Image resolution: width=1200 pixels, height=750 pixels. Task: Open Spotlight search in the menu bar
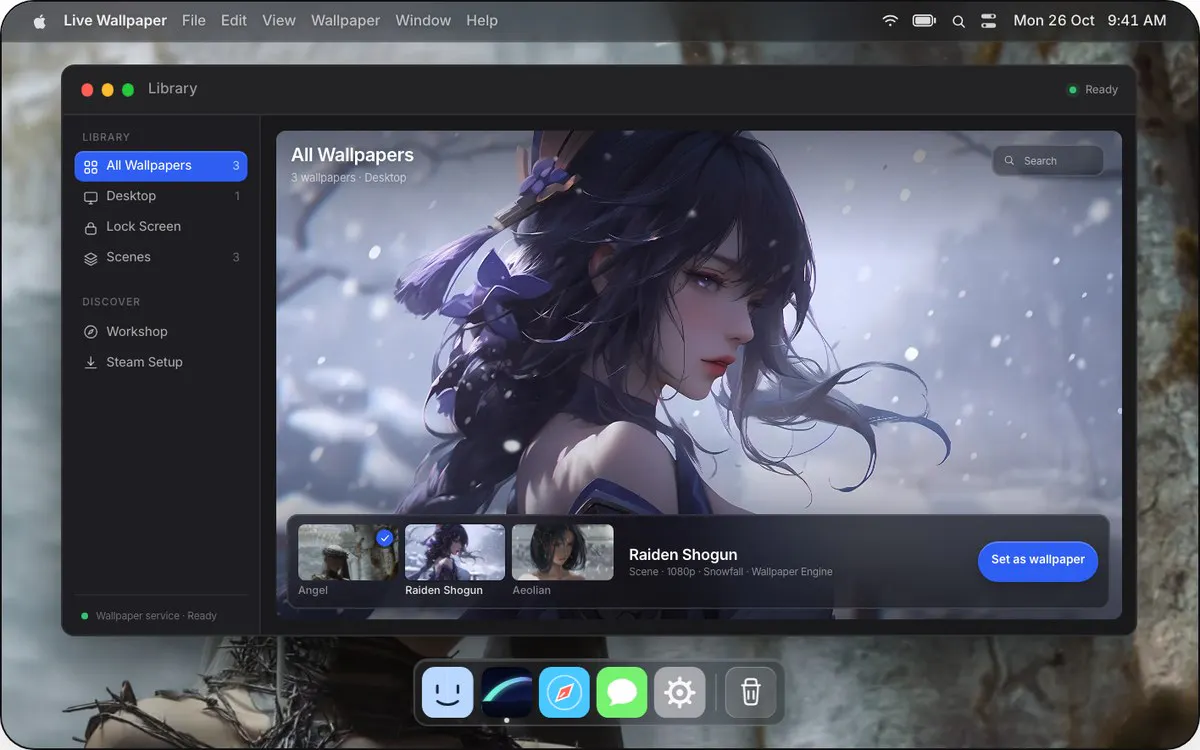958,21
